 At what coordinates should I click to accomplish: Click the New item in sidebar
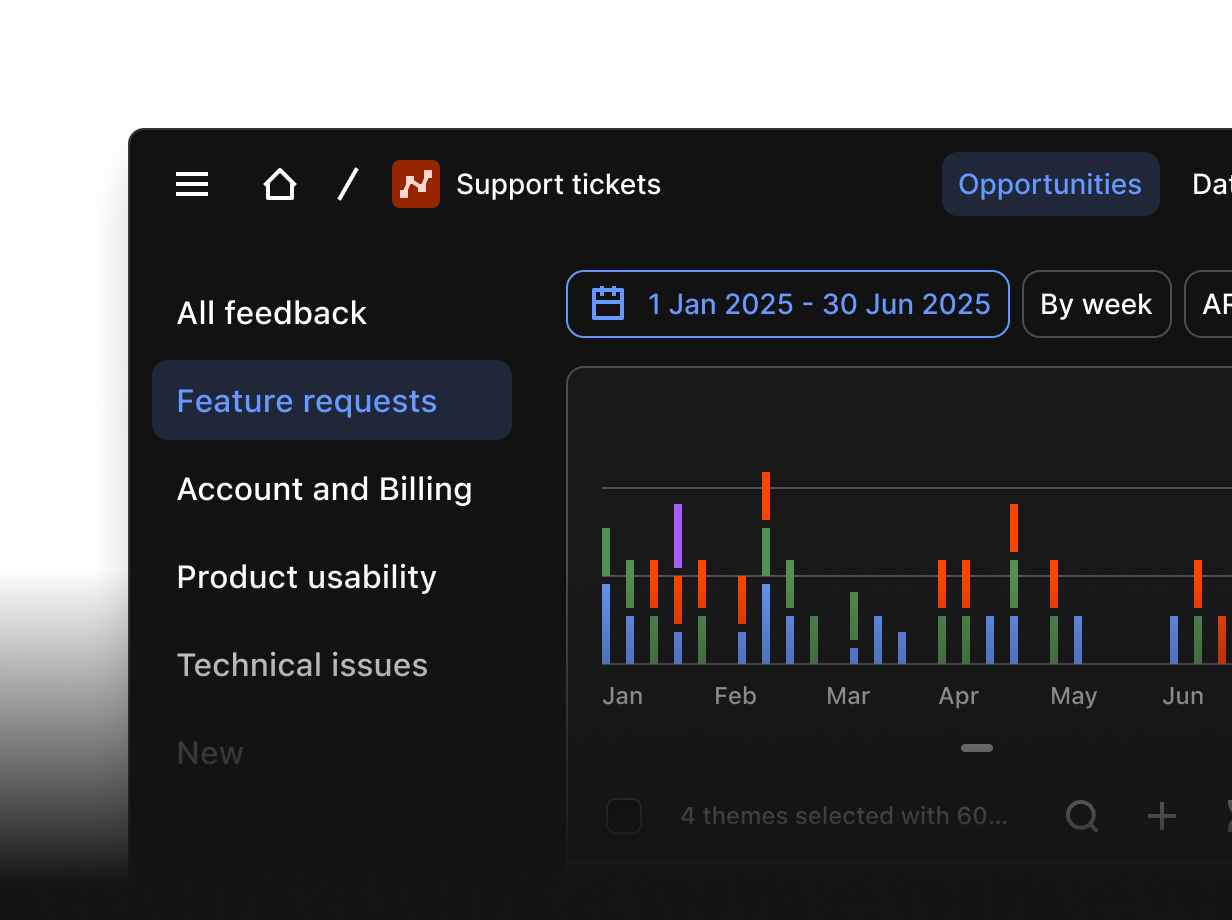(210, 753)
